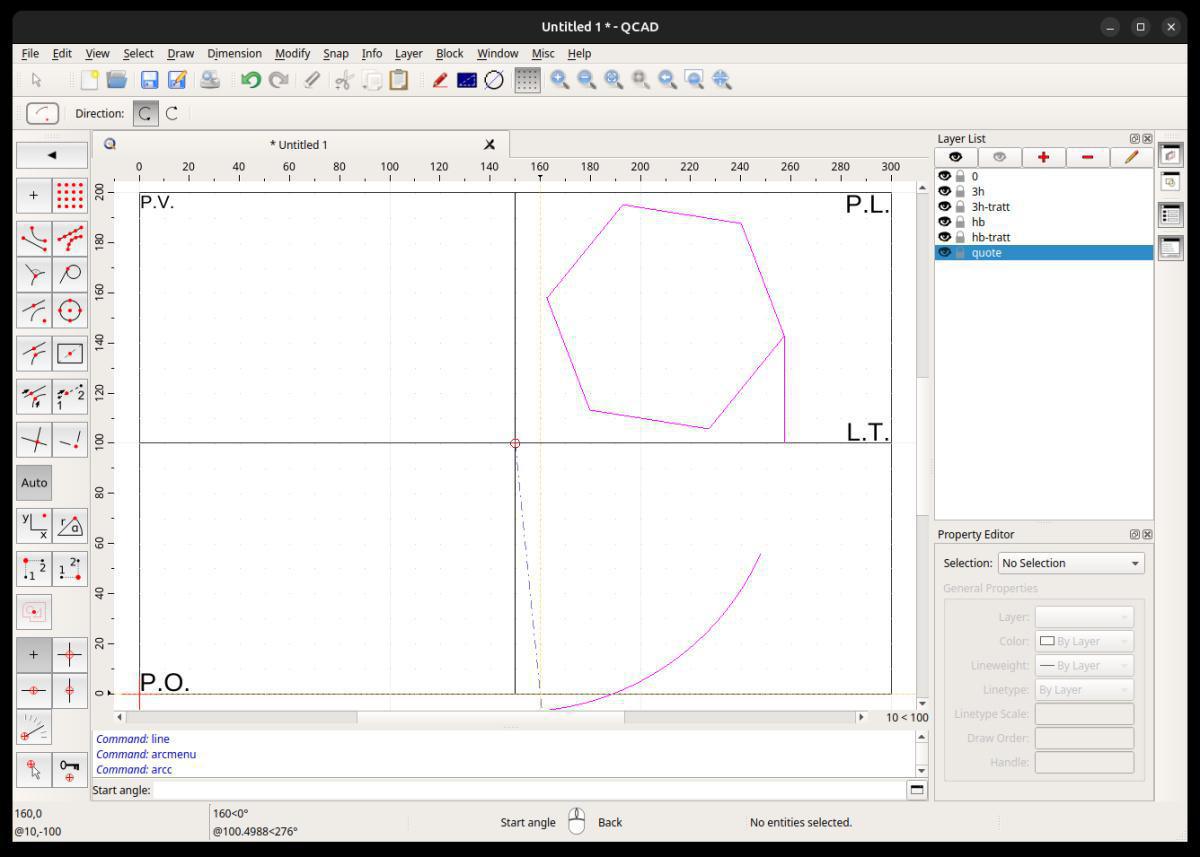The image size is (1200, 857).
Task: Toggle visibility of layer hb-tratt
Action: (x=944, y=237)
